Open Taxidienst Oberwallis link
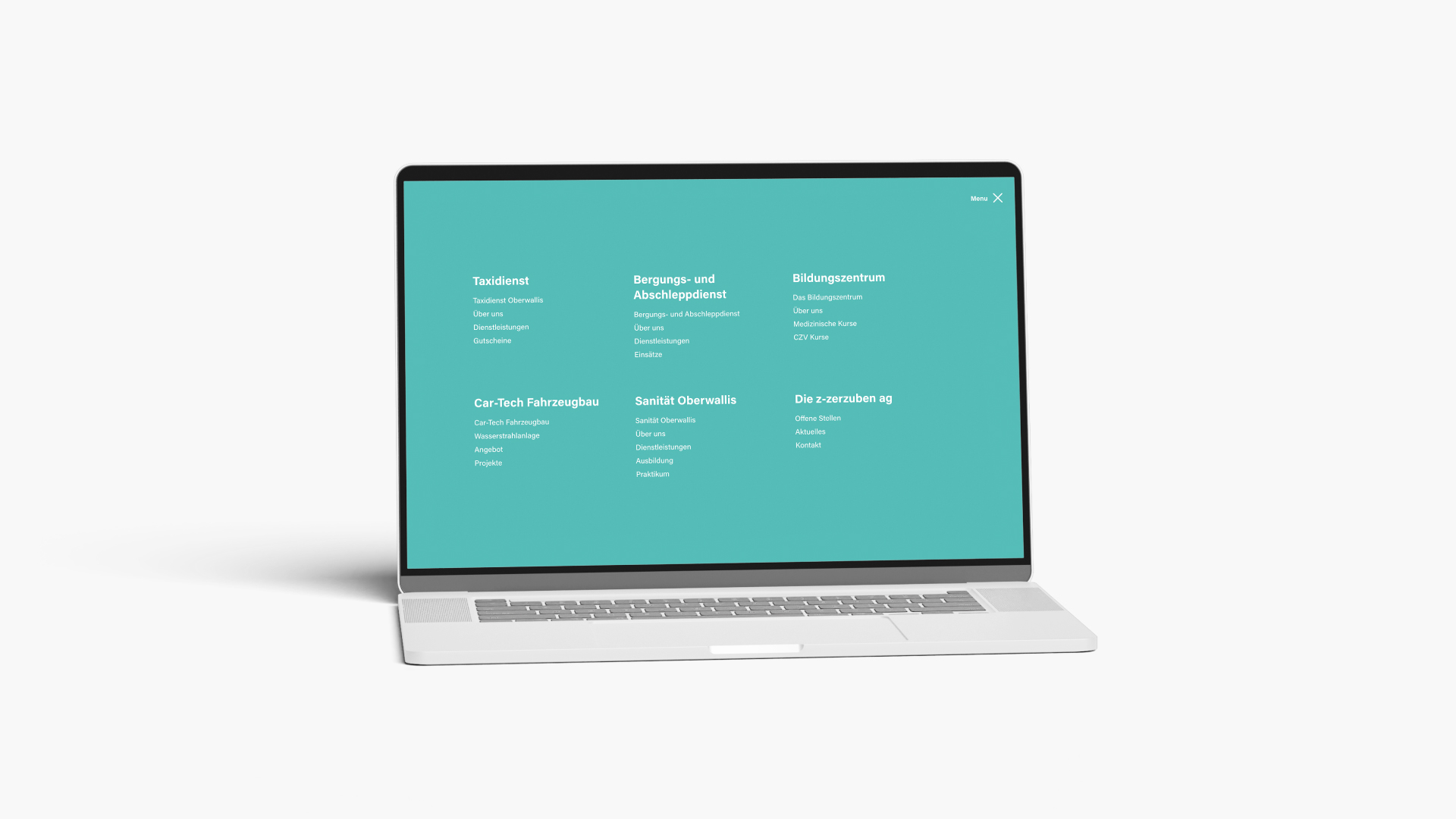Screen dimensions: 1456x819 [507, 300]
